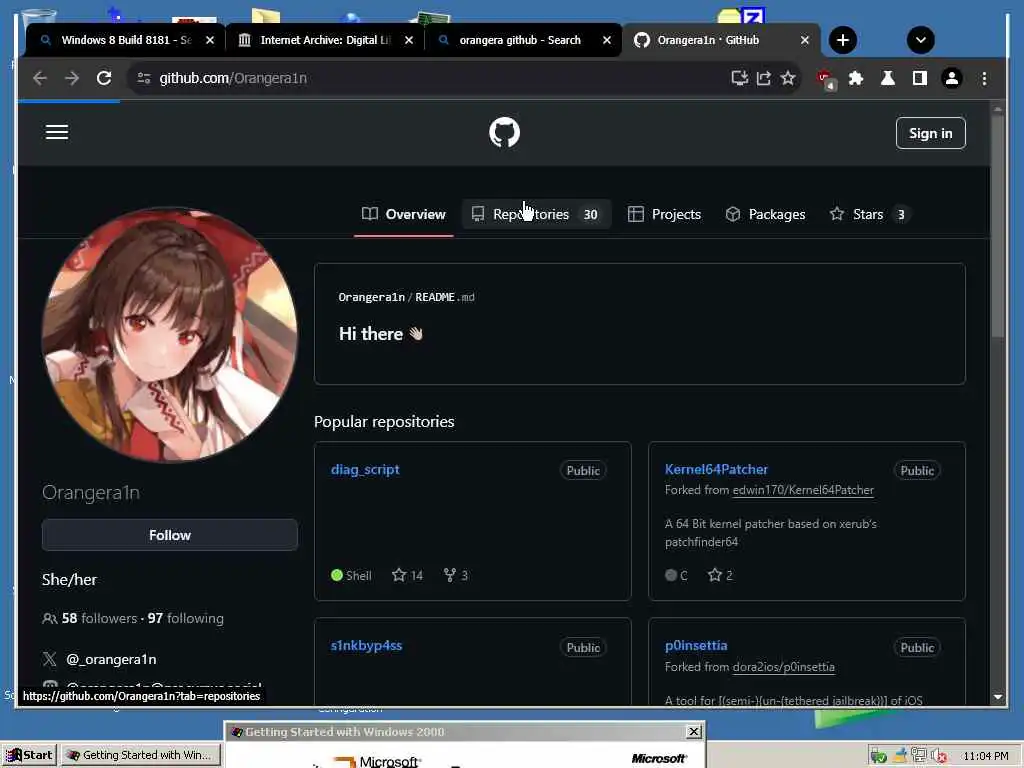Viewport: 1024px width, 768px height.
Task: Close the Getting Started with Windows 2000 window
Action: pyautogui.click(x=694, y=732)
